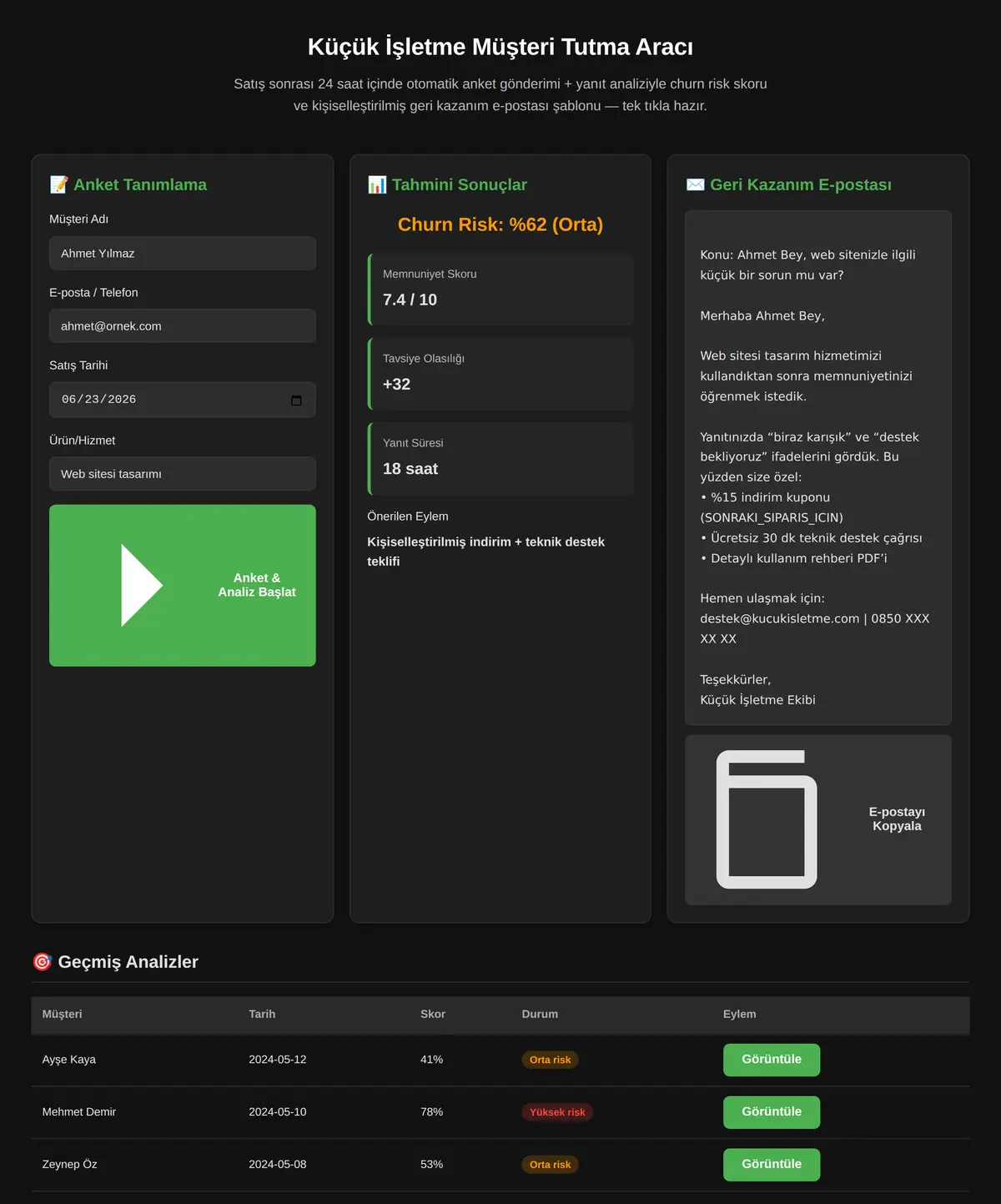Click the Yüksek risk badge

(557, 1112)
